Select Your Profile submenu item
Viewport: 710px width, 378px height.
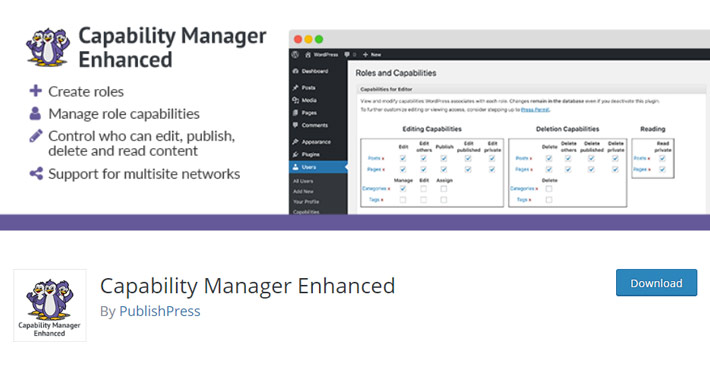click(x=306, y=202)
